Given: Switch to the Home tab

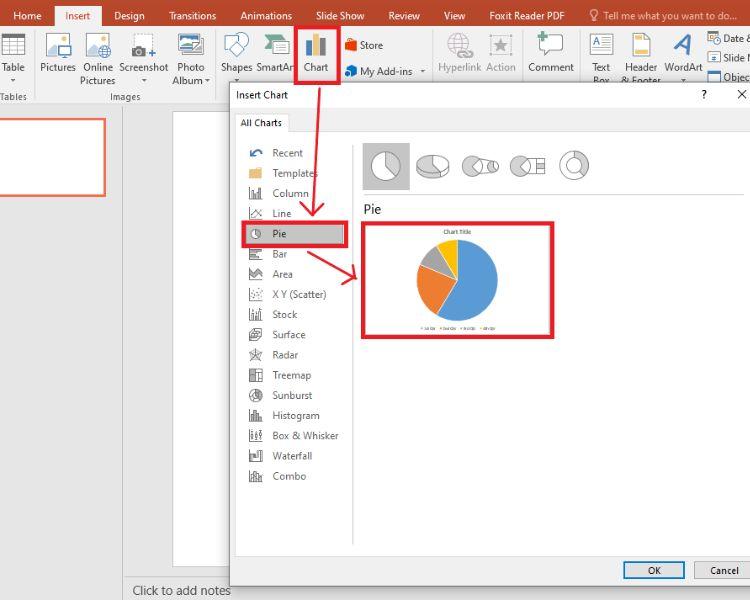Looking at the screenshot, I should click(27, 16).
